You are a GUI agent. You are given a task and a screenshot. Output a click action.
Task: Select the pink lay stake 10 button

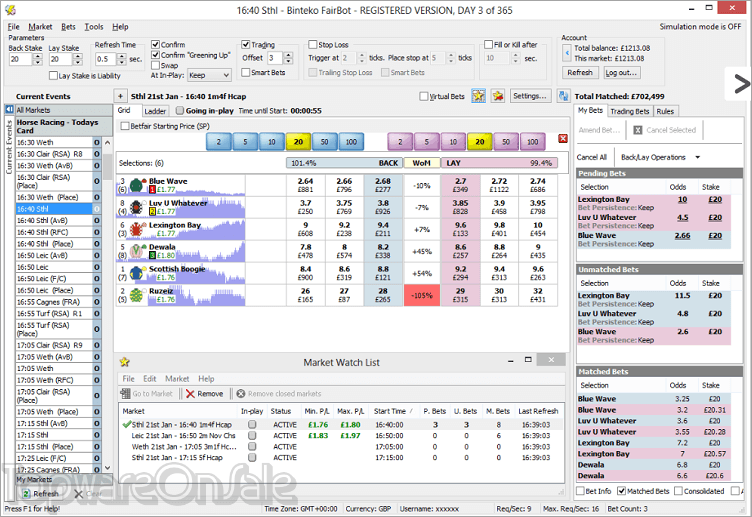[453, 142]
